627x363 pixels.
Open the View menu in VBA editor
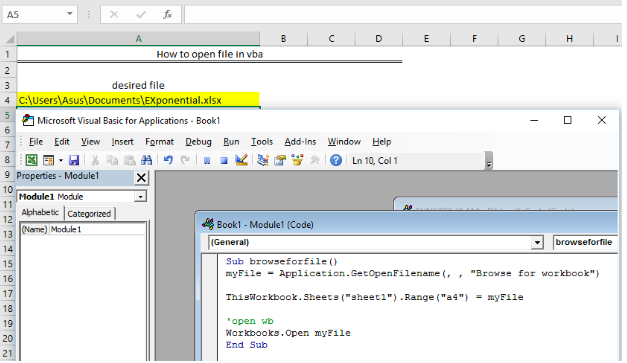90,142
